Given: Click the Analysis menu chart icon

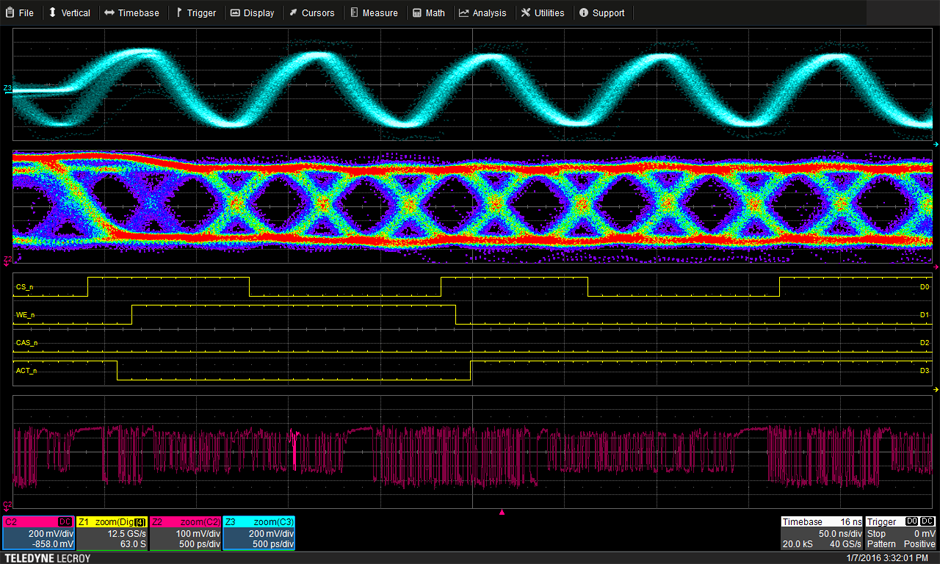Looking at the screenshot, I should (464, 13).
